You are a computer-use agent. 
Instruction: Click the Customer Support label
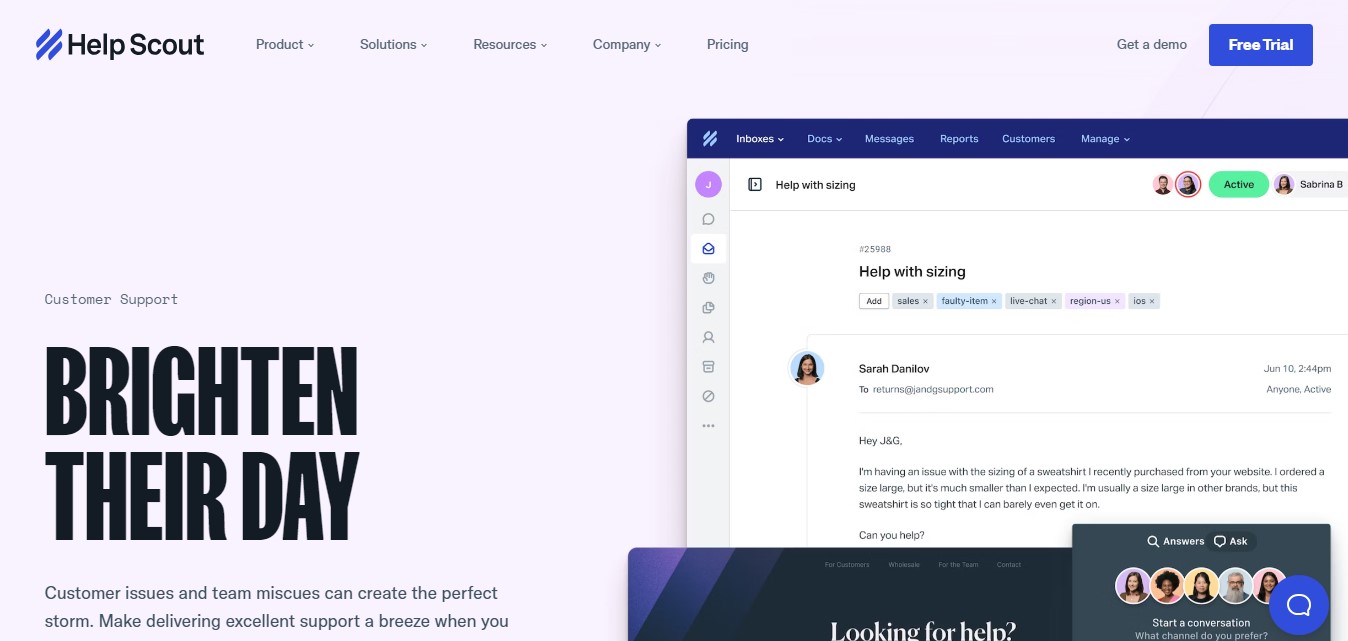click(x=111, y=299)
